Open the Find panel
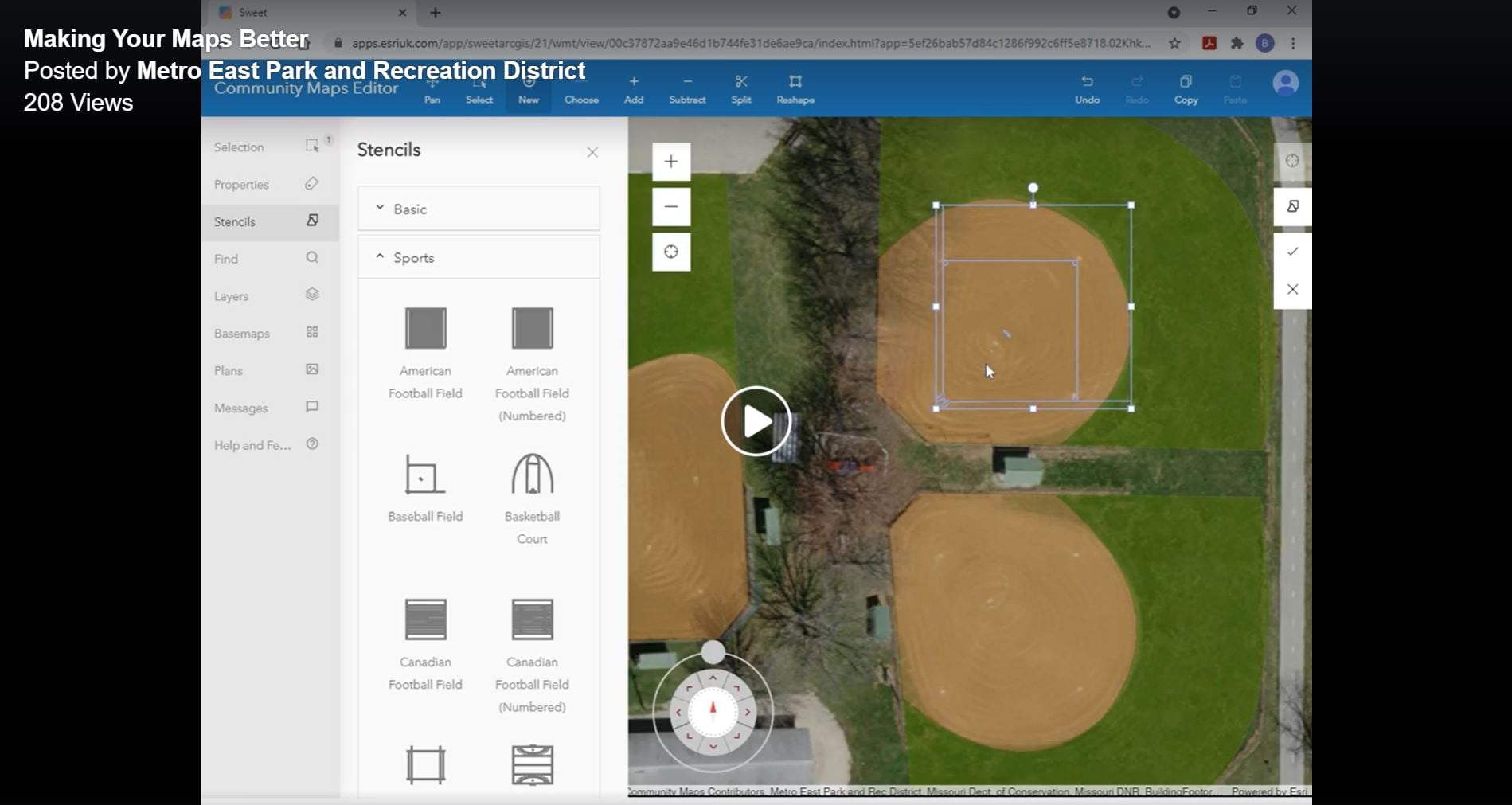This screenshot has height=805, width=1512. click(270, 259)
